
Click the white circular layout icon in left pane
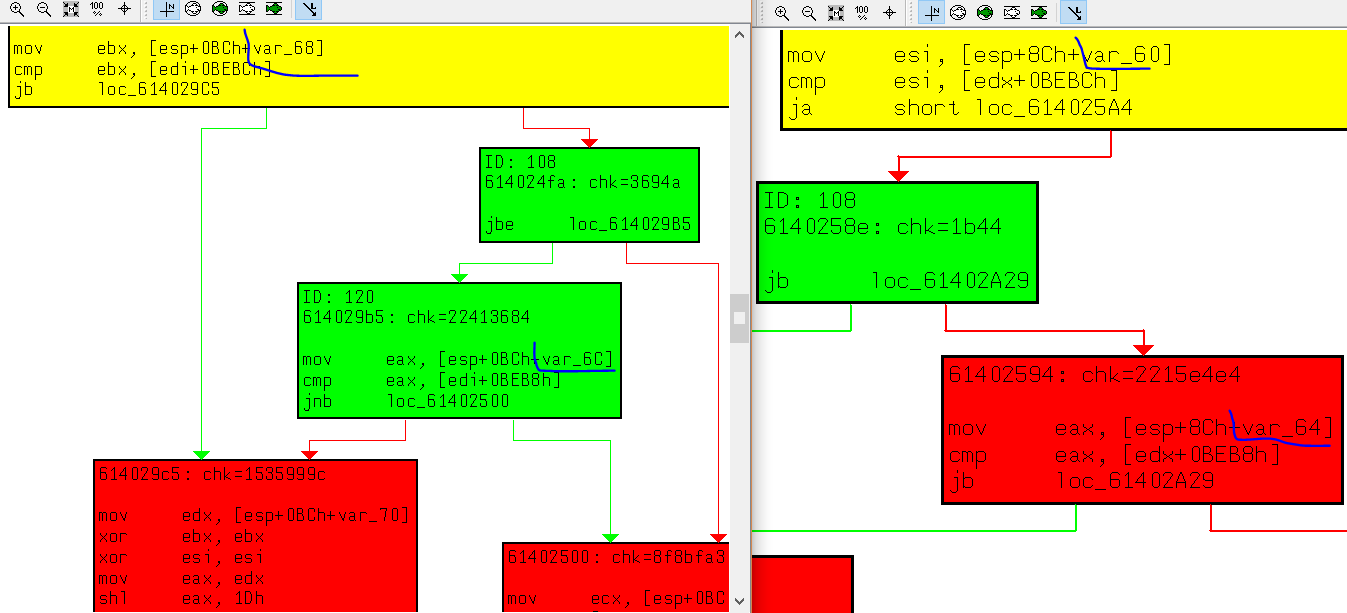click(193, 9)
